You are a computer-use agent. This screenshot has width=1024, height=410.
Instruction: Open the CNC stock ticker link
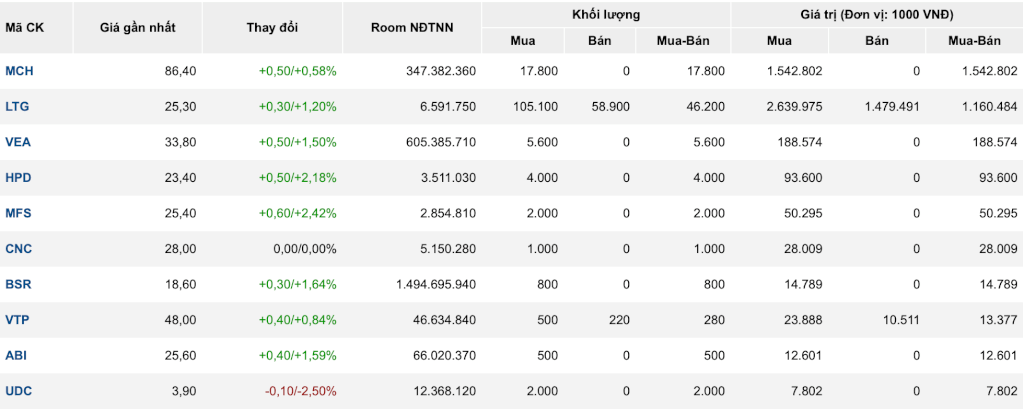pos(18,249)
